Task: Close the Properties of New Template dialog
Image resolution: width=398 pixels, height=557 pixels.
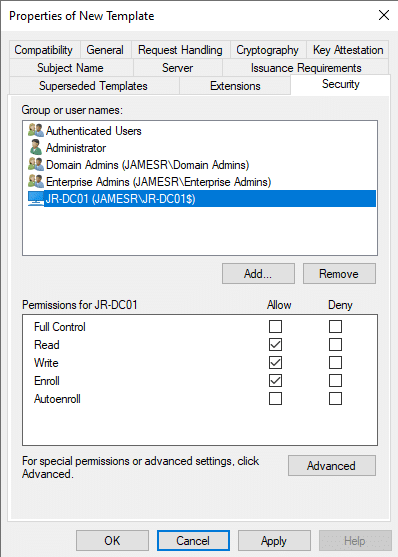Action: (384, 15)
